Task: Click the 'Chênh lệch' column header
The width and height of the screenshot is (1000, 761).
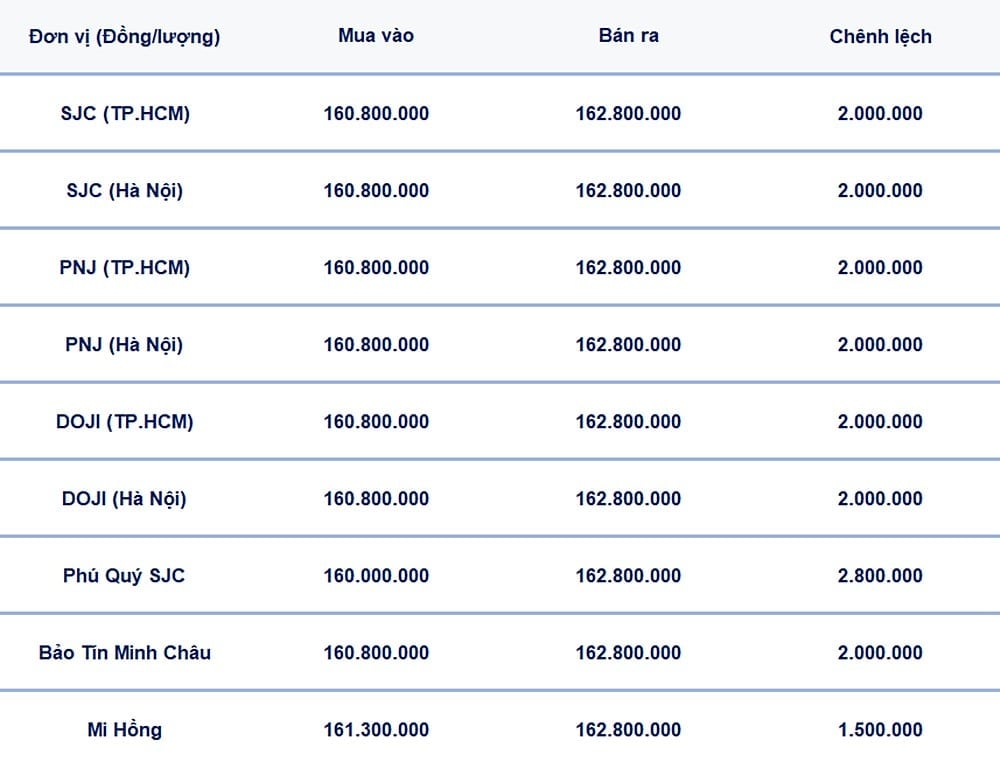Action: pos(880,36)
